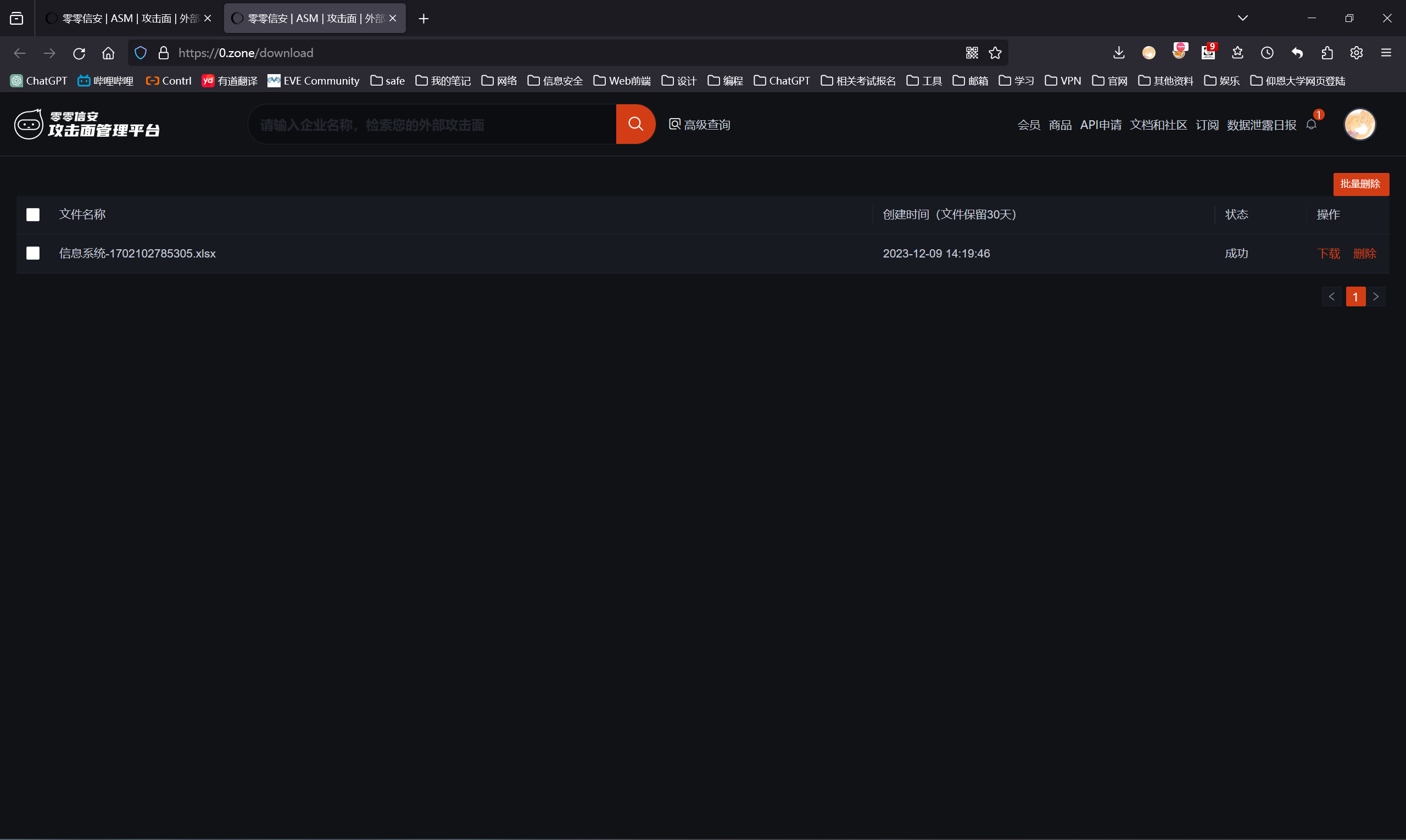The image size is (1406, 840).
Task: Click 删除 for the xlsx file
Action: click(1364, 254)
